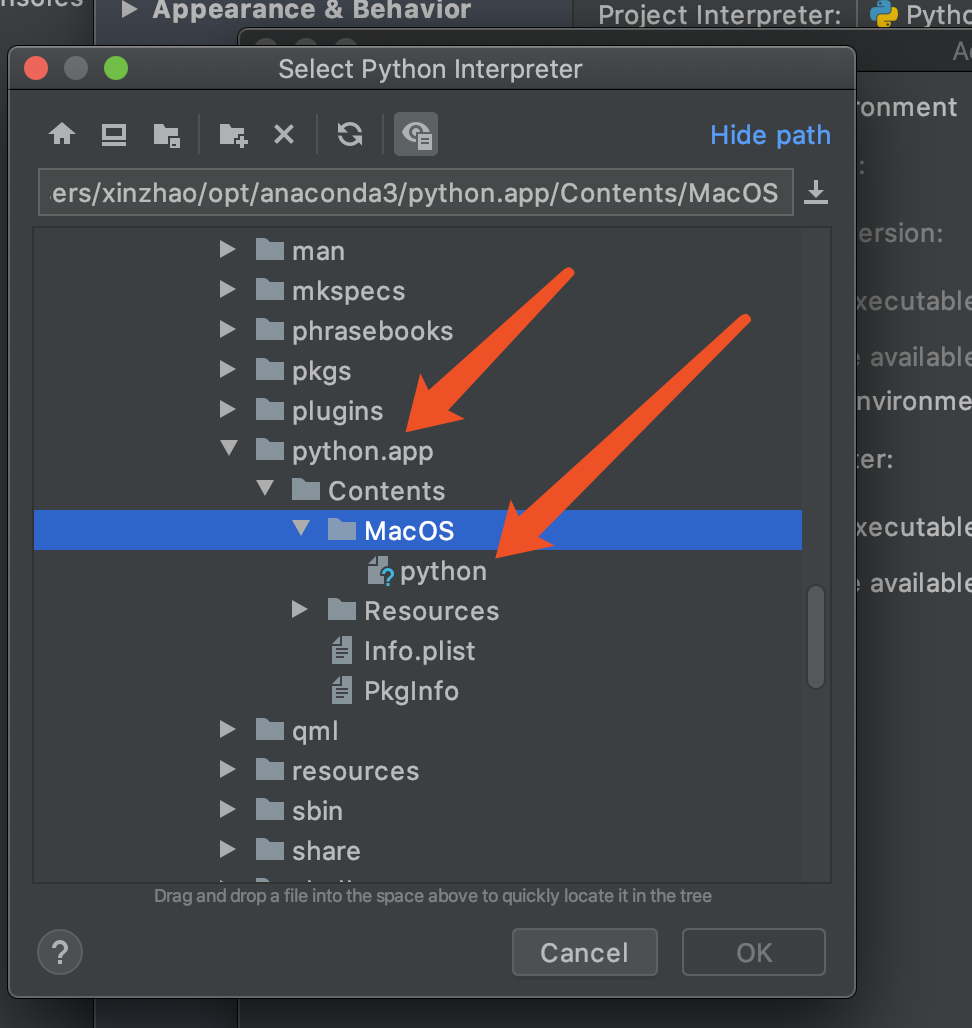Click the python file question-mark icon
Image resolution: width=972 pixels, height=1028 pixels.
[x=380, y=571]
